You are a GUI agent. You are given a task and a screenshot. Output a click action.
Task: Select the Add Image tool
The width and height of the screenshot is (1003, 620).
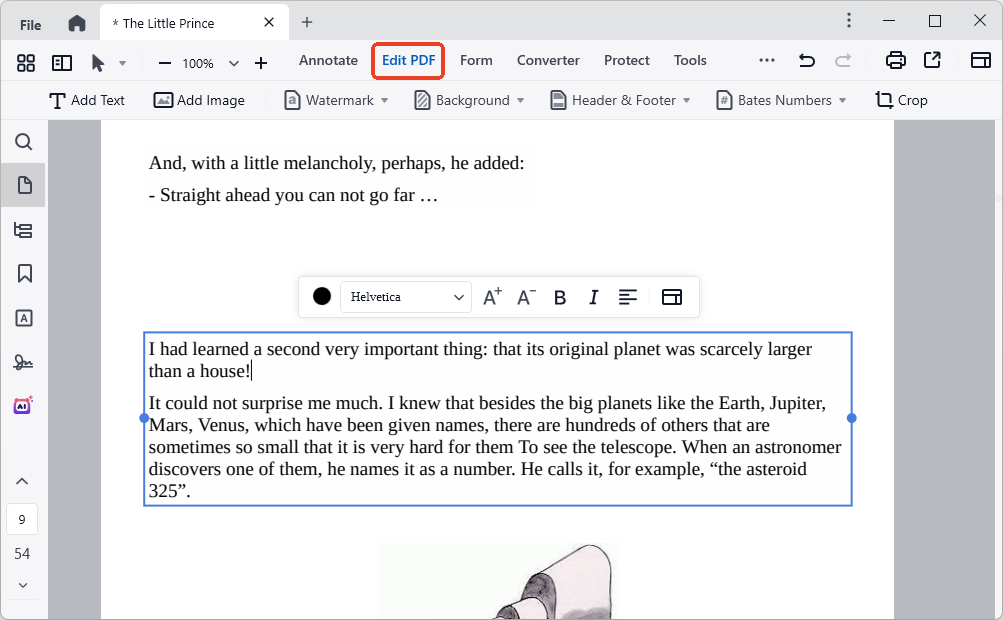[199, 100]
